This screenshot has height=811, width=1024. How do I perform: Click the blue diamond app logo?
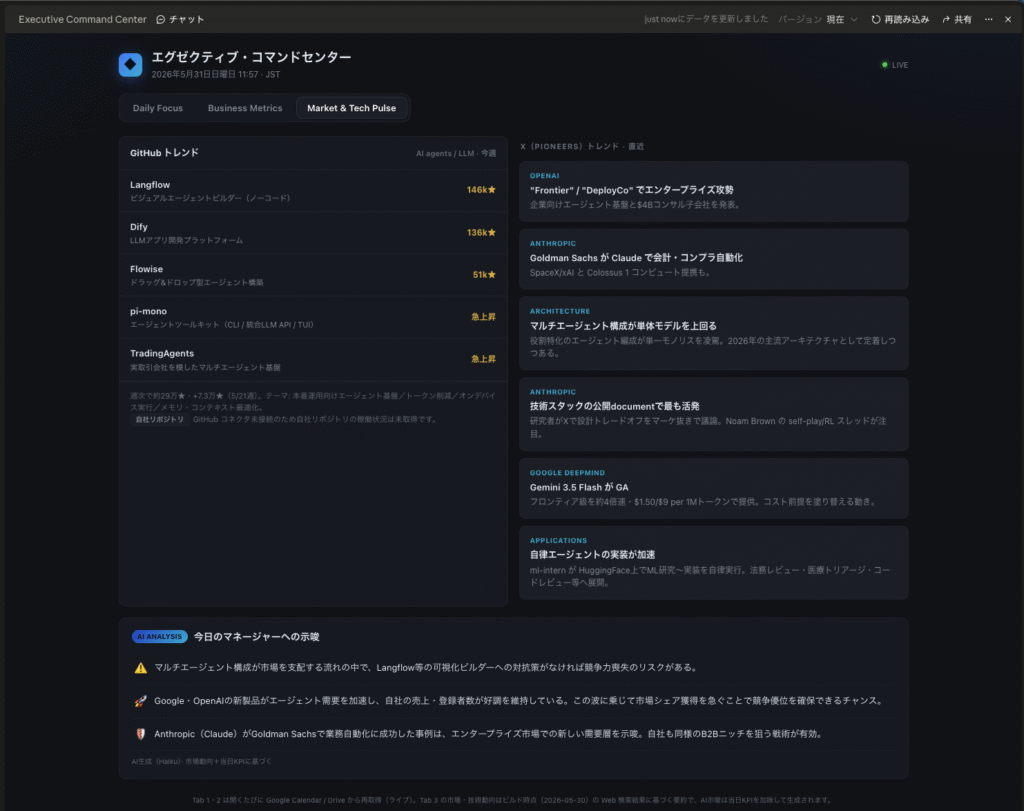click(131, 65)
